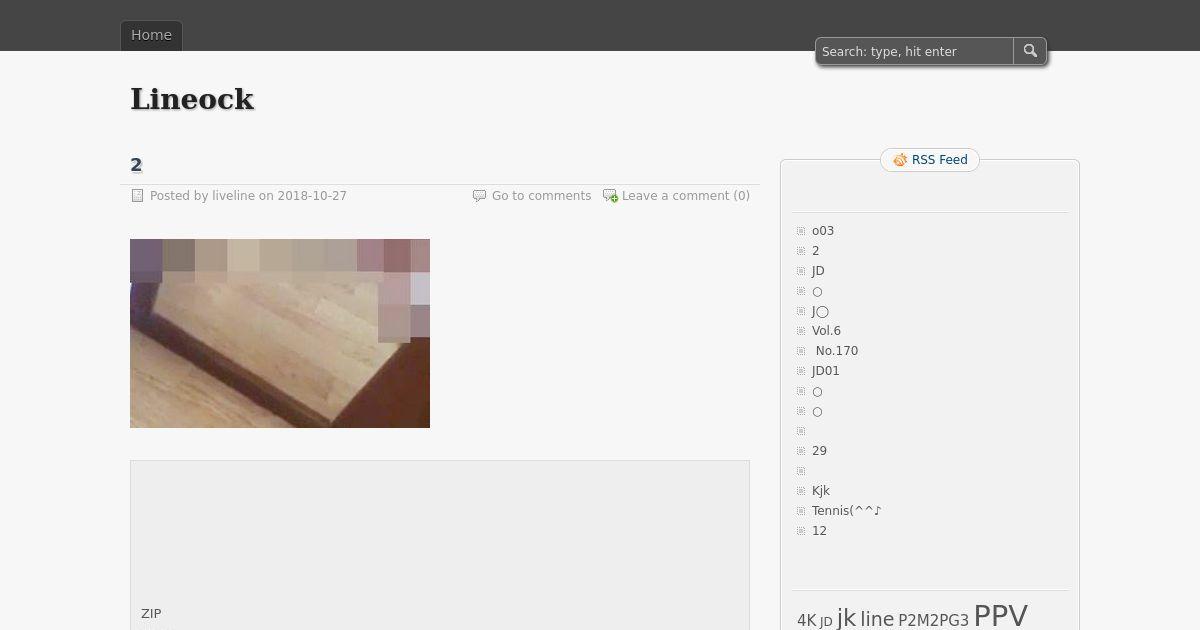Open recent post Tennis(^^♪
Image resolution: width=1200 pixels, height=630 pixels.
(847, 511)
